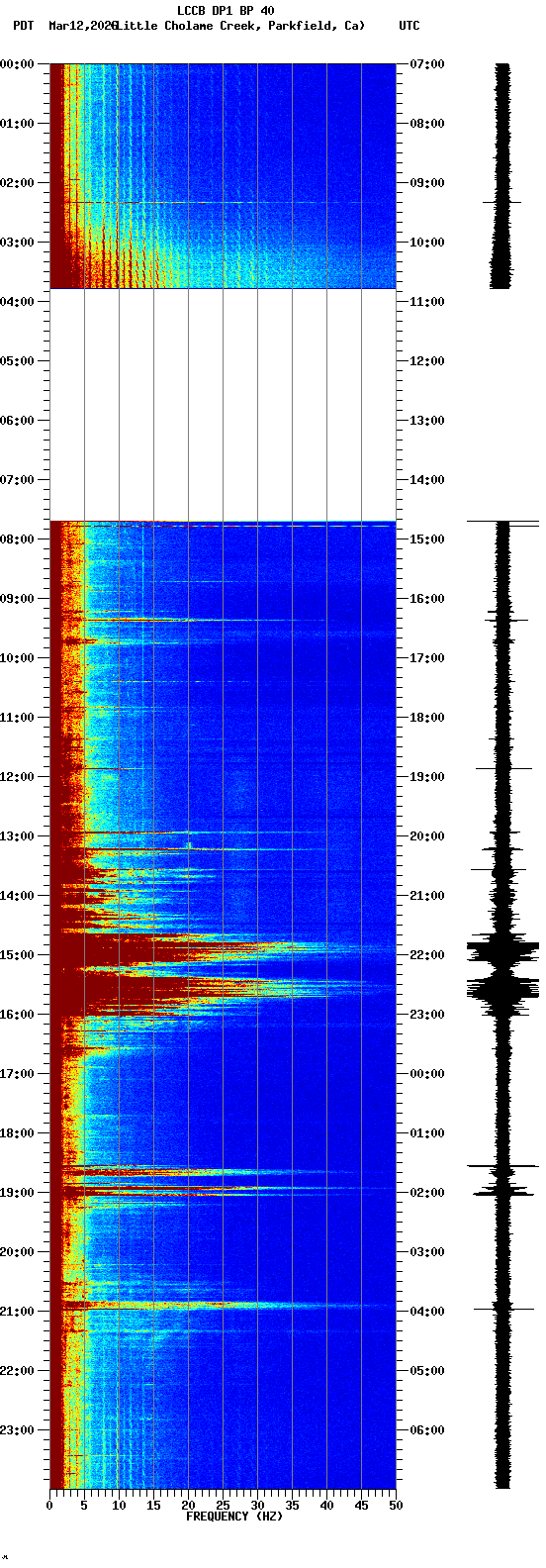Click the title text 'LCCB DP1 BP 40'
This screenshot has width=546, height=1568.
coord(226,11)
